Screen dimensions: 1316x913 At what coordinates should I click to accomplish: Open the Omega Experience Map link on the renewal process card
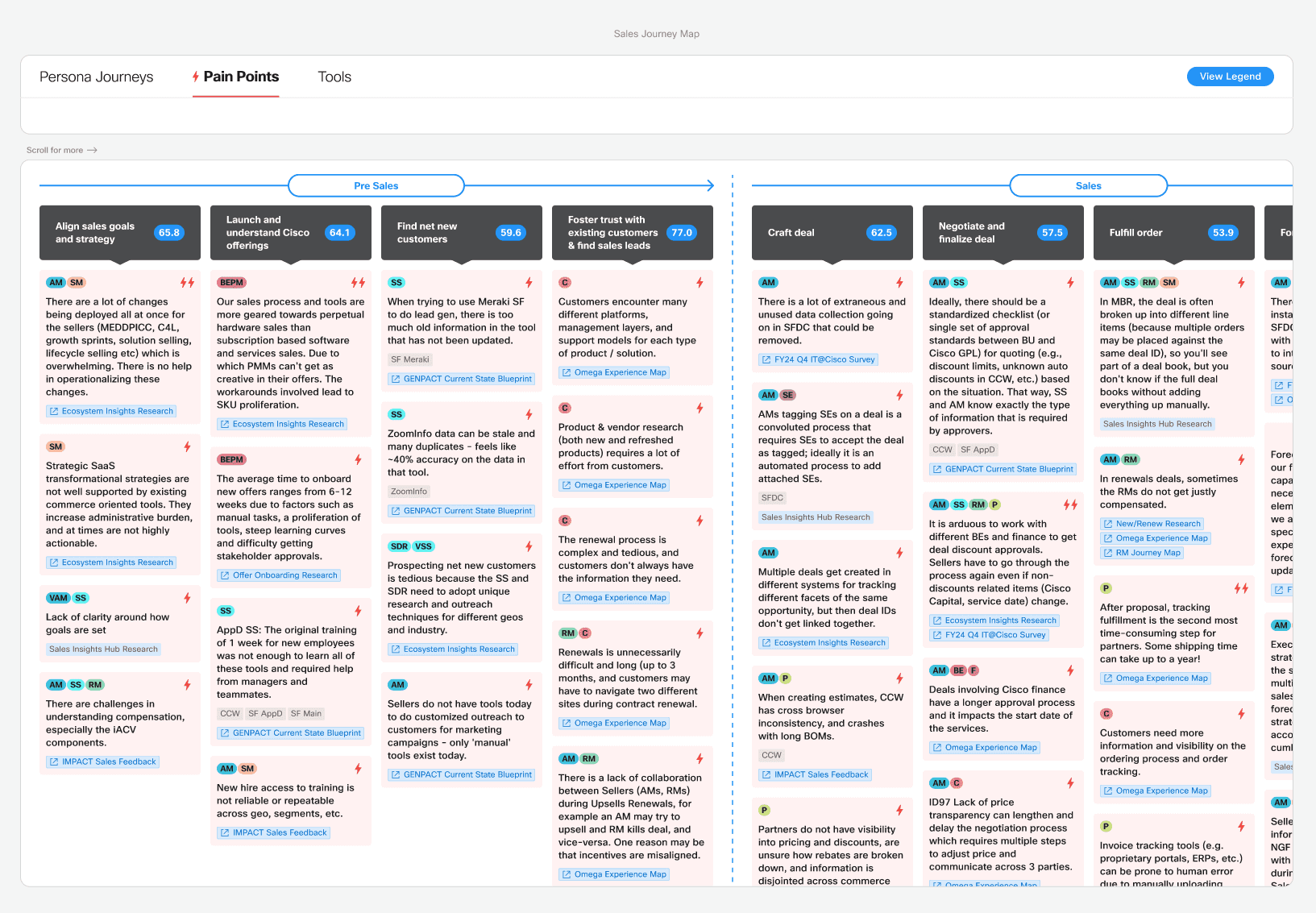(614, 597)
